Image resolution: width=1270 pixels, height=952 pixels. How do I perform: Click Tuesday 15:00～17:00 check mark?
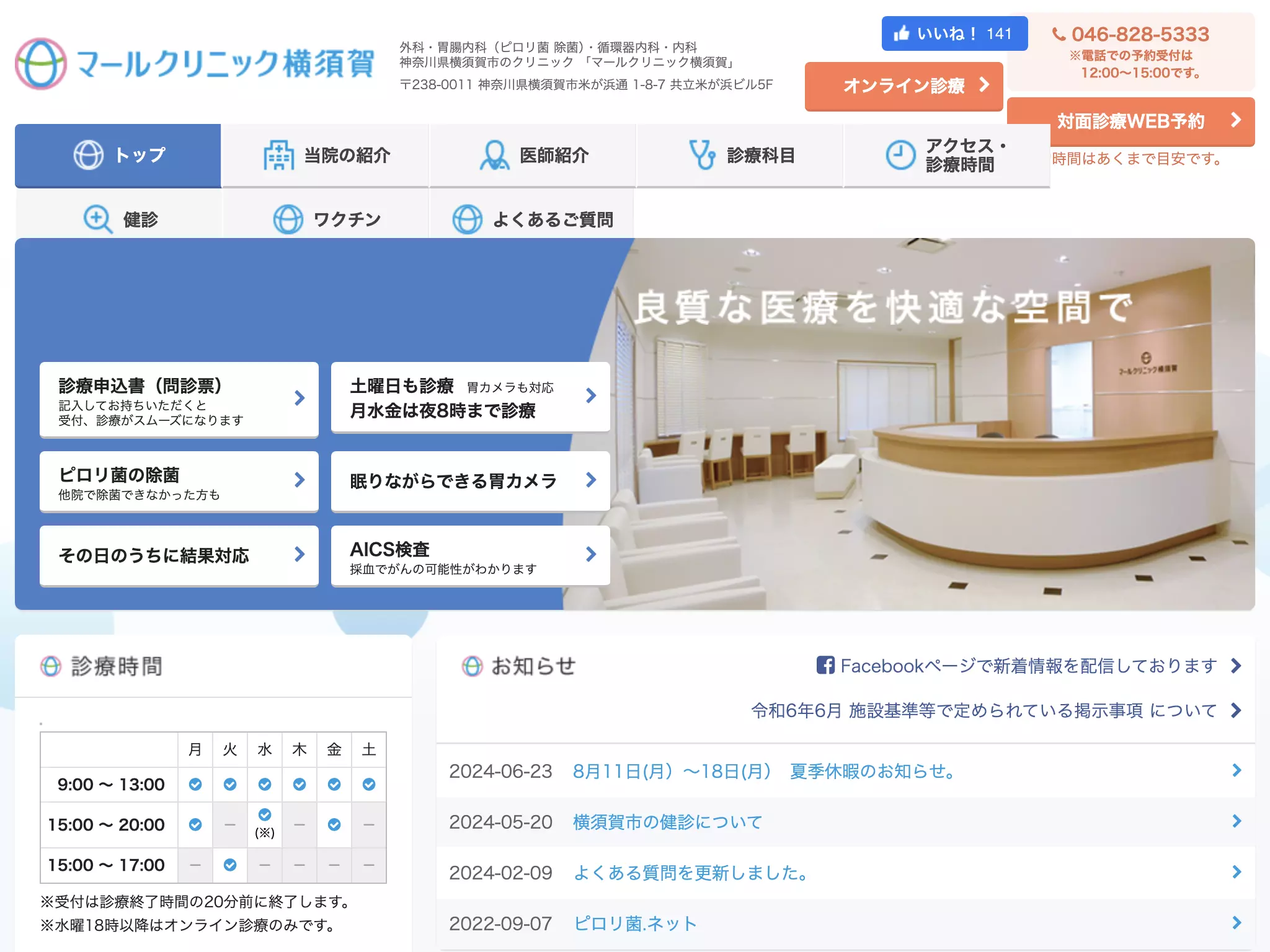230,865
